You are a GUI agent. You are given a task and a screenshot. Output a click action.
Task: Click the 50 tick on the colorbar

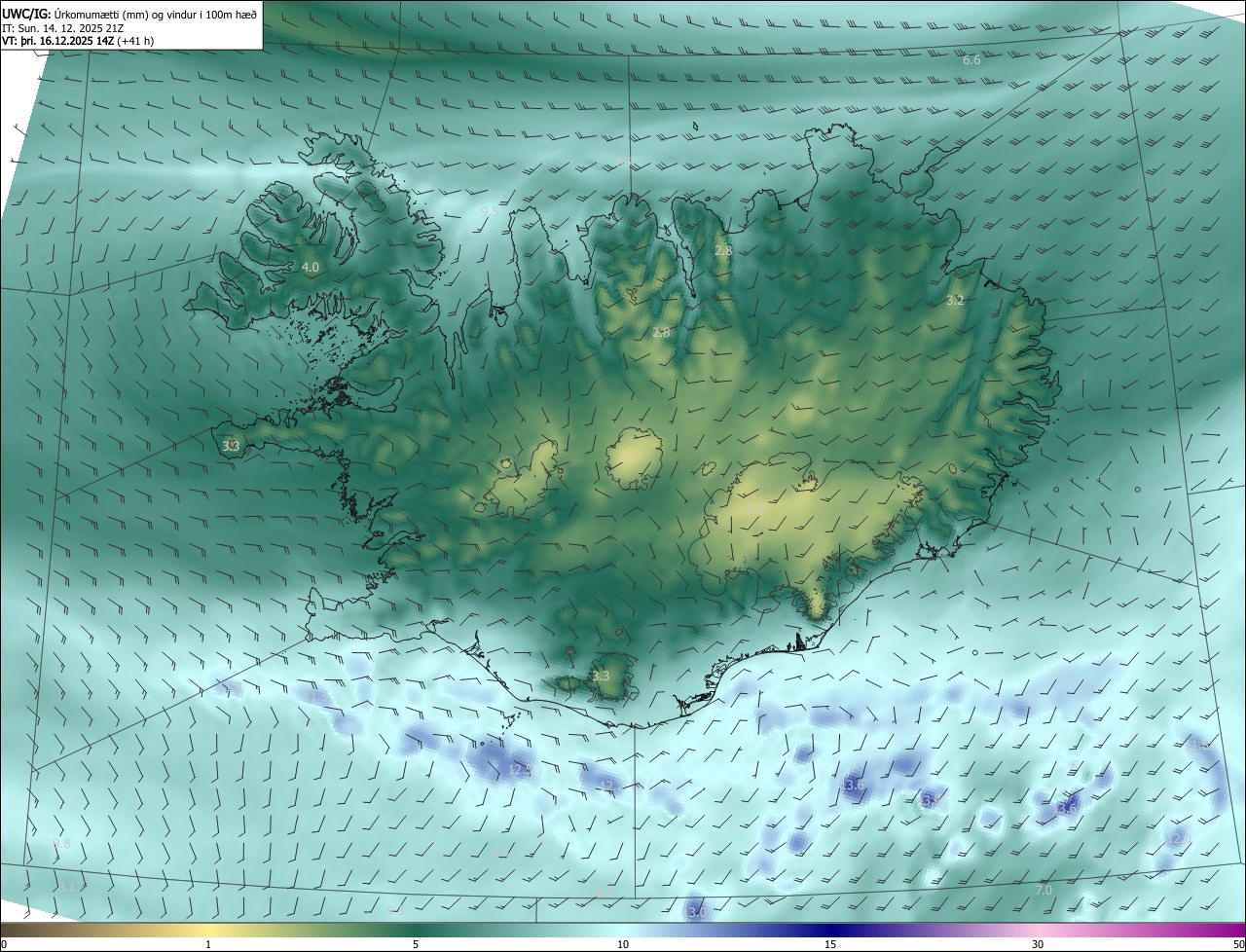(1239, 944)
